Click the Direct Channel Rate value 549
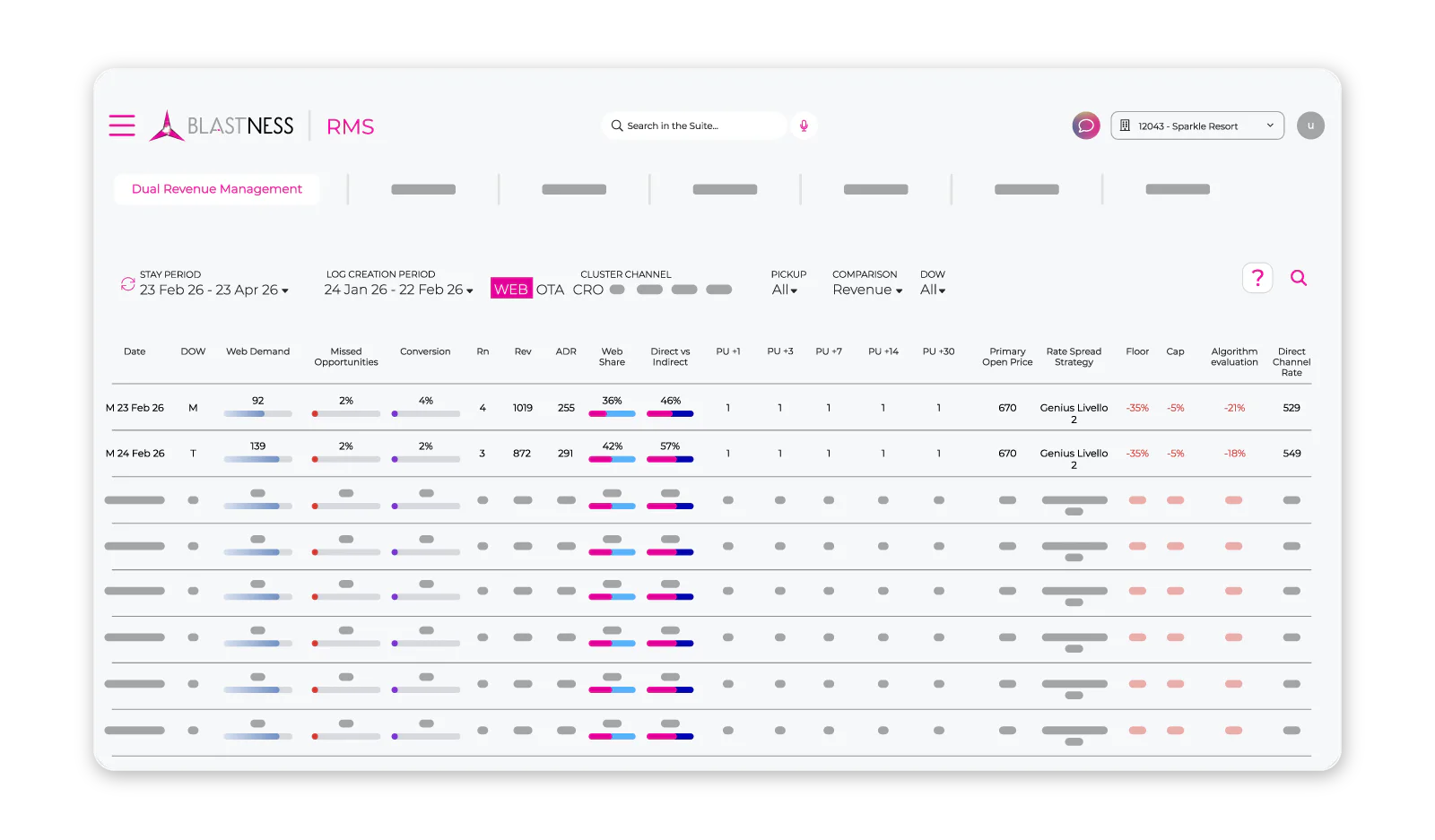The height and width of the screenshot is (840, 1435). 1291,454
